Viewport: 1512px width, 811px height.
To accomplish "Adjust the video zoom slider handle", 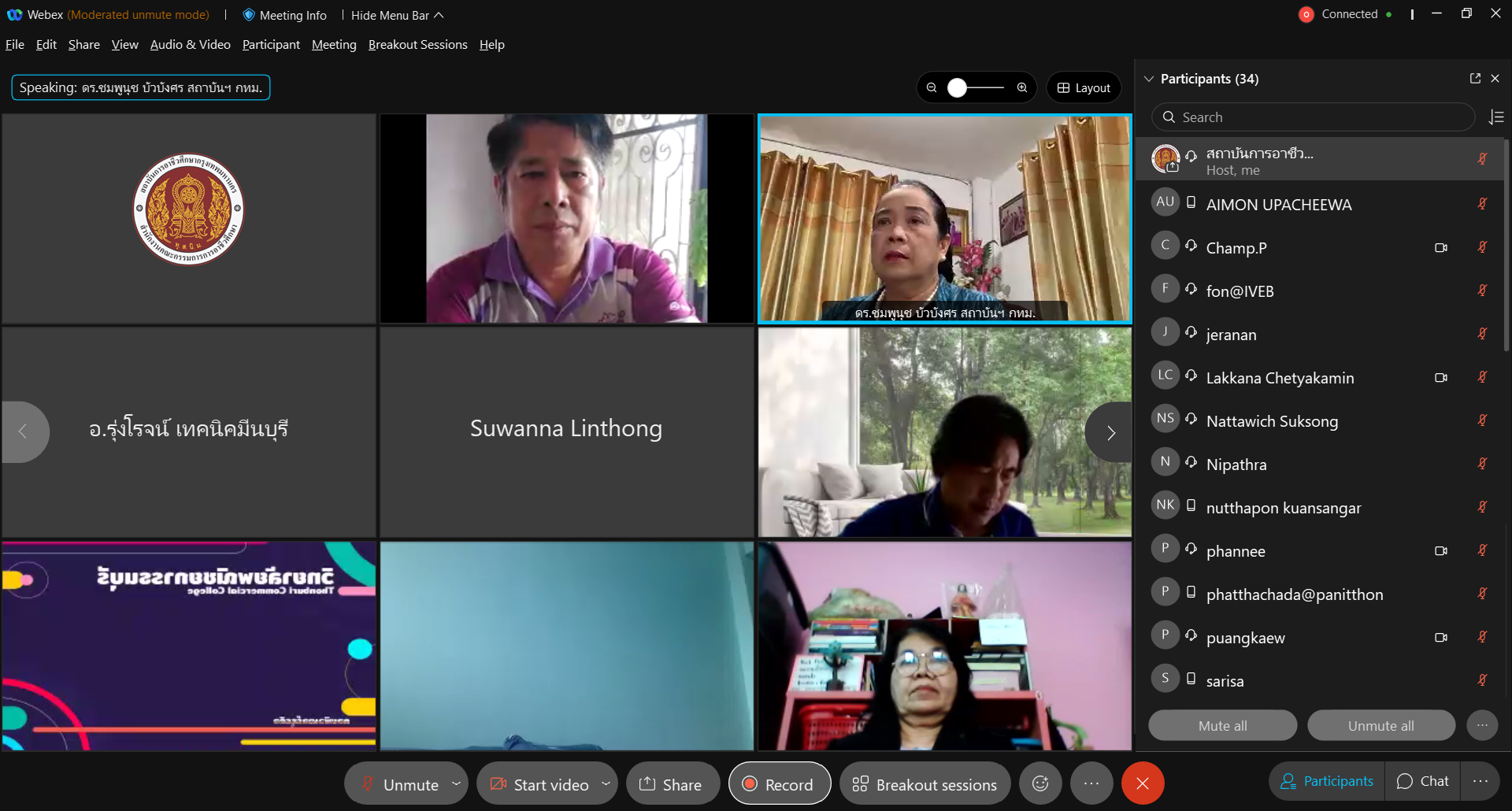I will [x=957, y=87].
